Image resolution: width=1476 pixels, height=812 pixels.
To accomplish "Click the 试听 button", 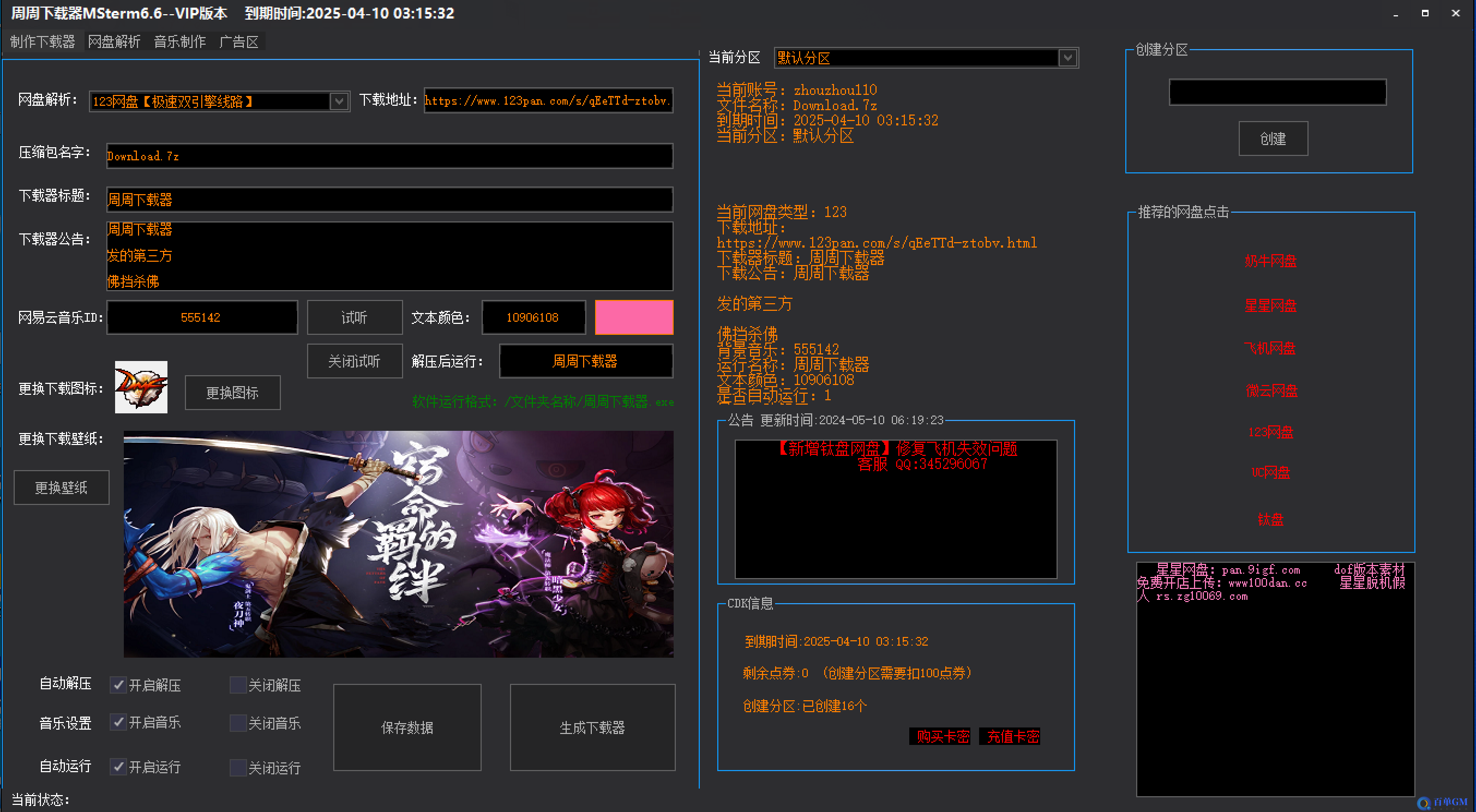I will [x=355, y=317].
